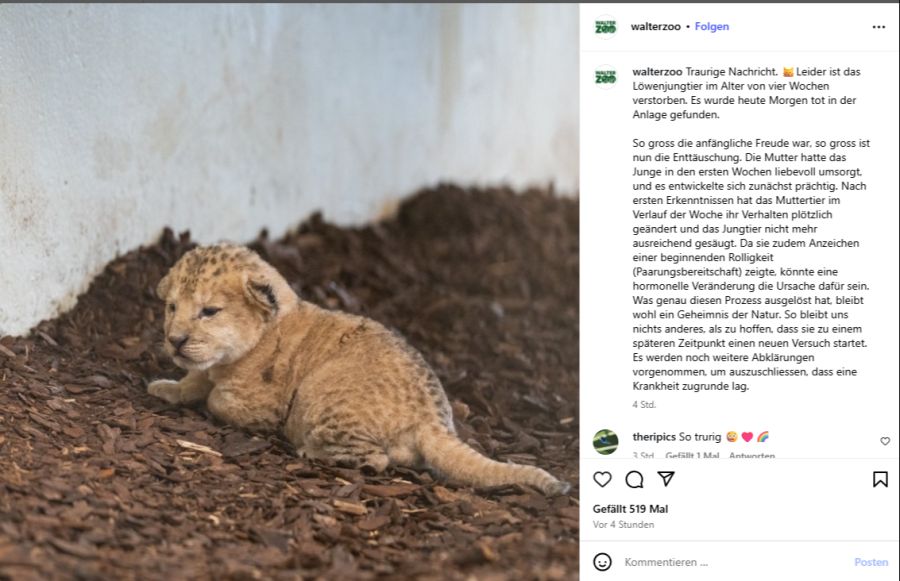Viewport: 900px width, 581px height.
Task: Follow walterzoo via the Folgen link
Action: [x=712, y=27]
